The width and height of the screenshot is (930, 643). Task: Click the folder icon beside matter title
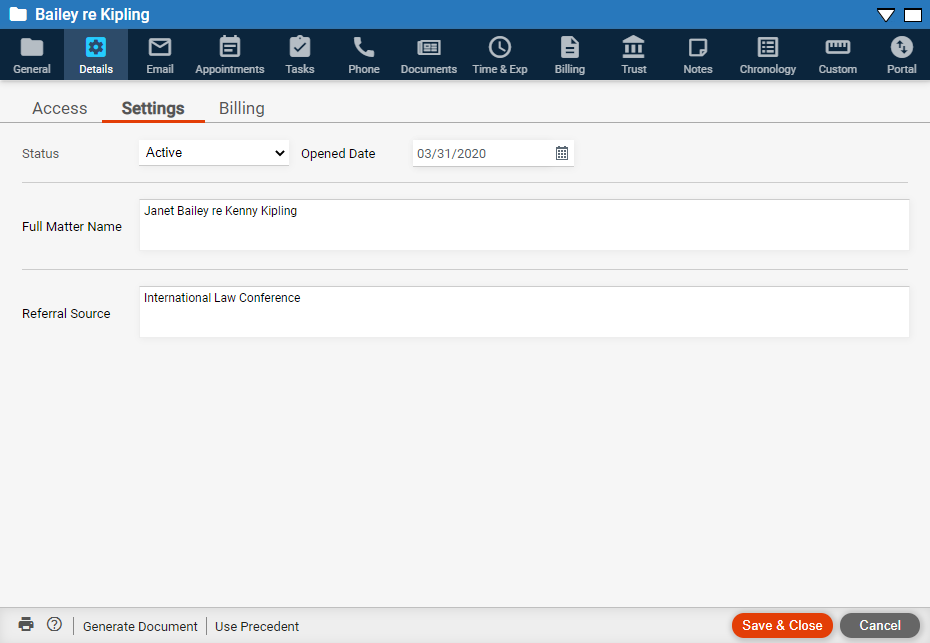[18, 14]
